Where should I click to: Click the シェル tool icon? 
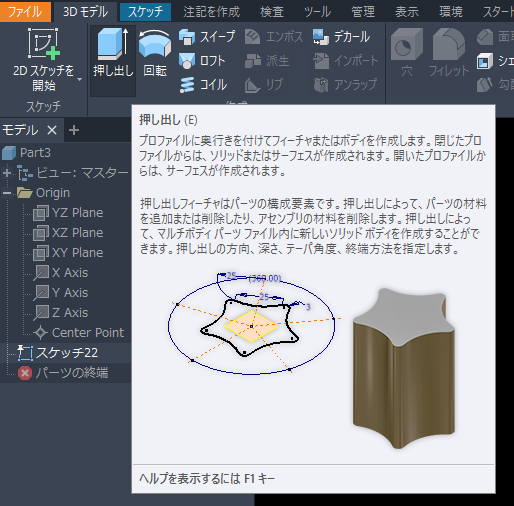484,61
